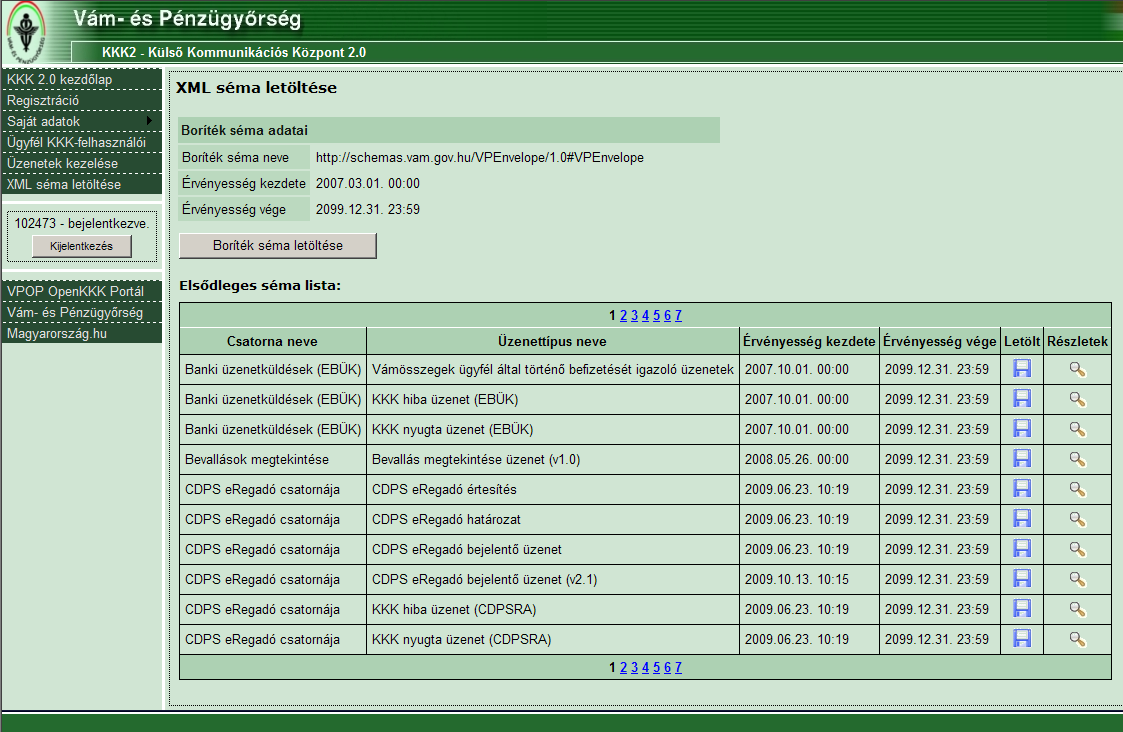View details of KKK nyugta üzenet (CDPSRA)
Viewport: 1123px width, 732px height.
click(1077, 640)
